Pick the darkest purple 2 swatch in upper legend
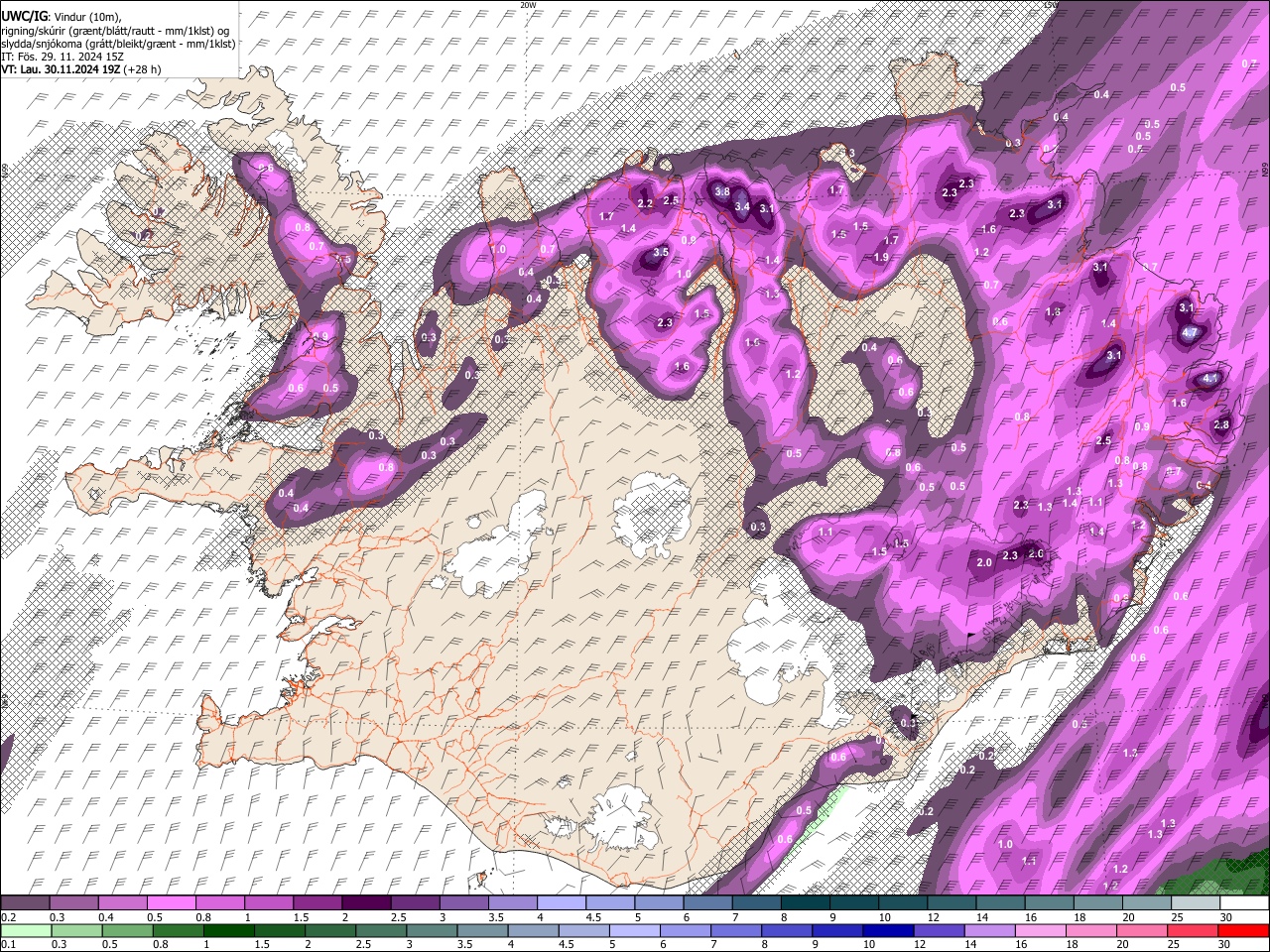Screen dimensions: 1270x952 pyautogui.click(x=366, y=903)
